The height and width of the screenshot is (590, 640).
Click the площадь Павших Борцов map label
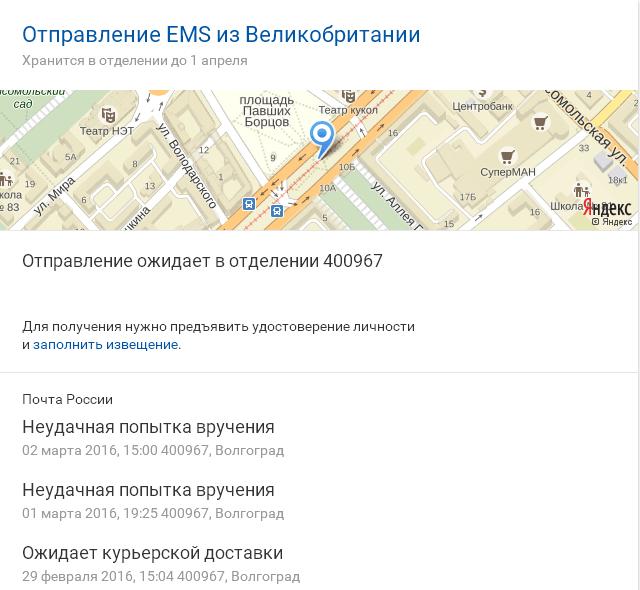pos(267,111)
